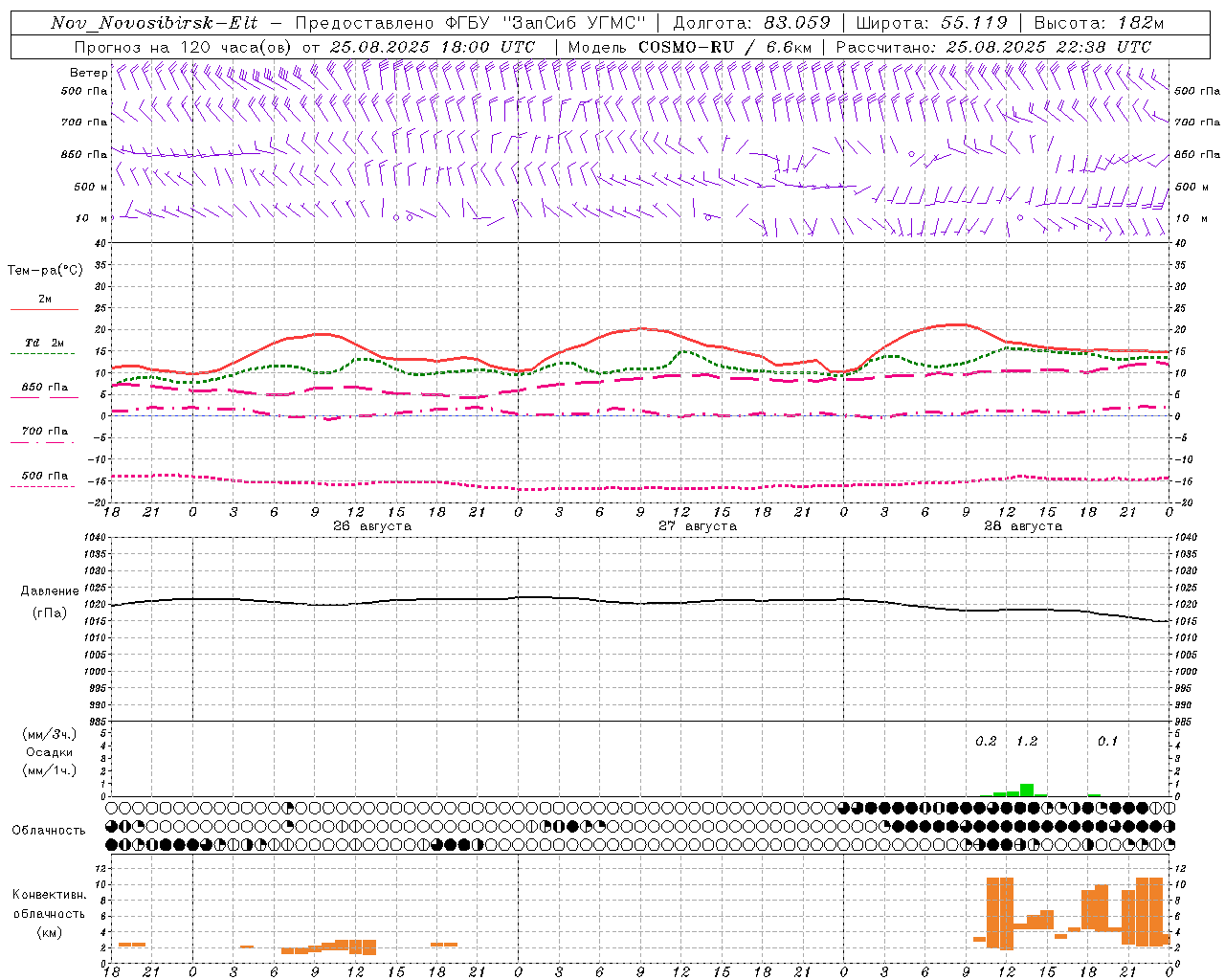Screen dimensions: 1225x980
Task: Click the red 2м legend line sample
Action: click(x=44, y=310)
